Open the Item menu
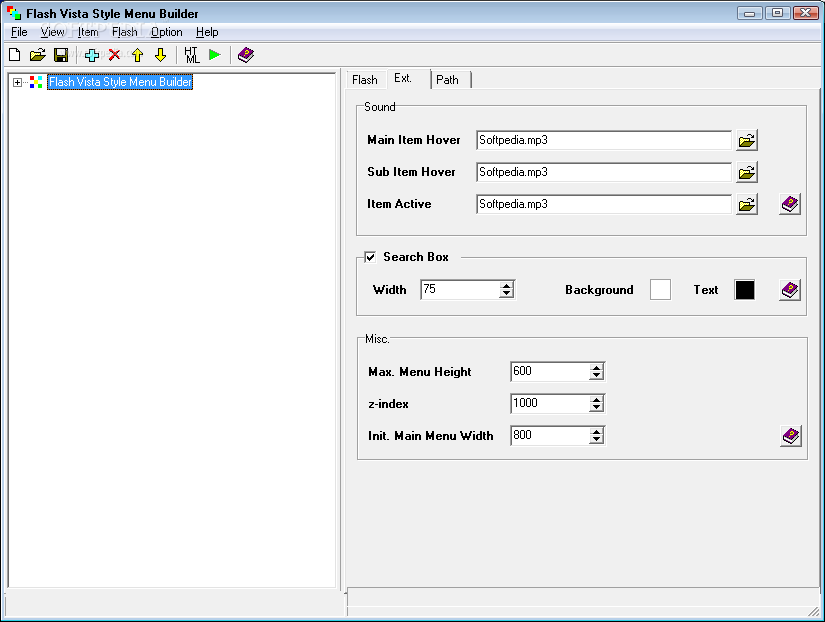Viewport: 825px width, 622px height. 88,32
